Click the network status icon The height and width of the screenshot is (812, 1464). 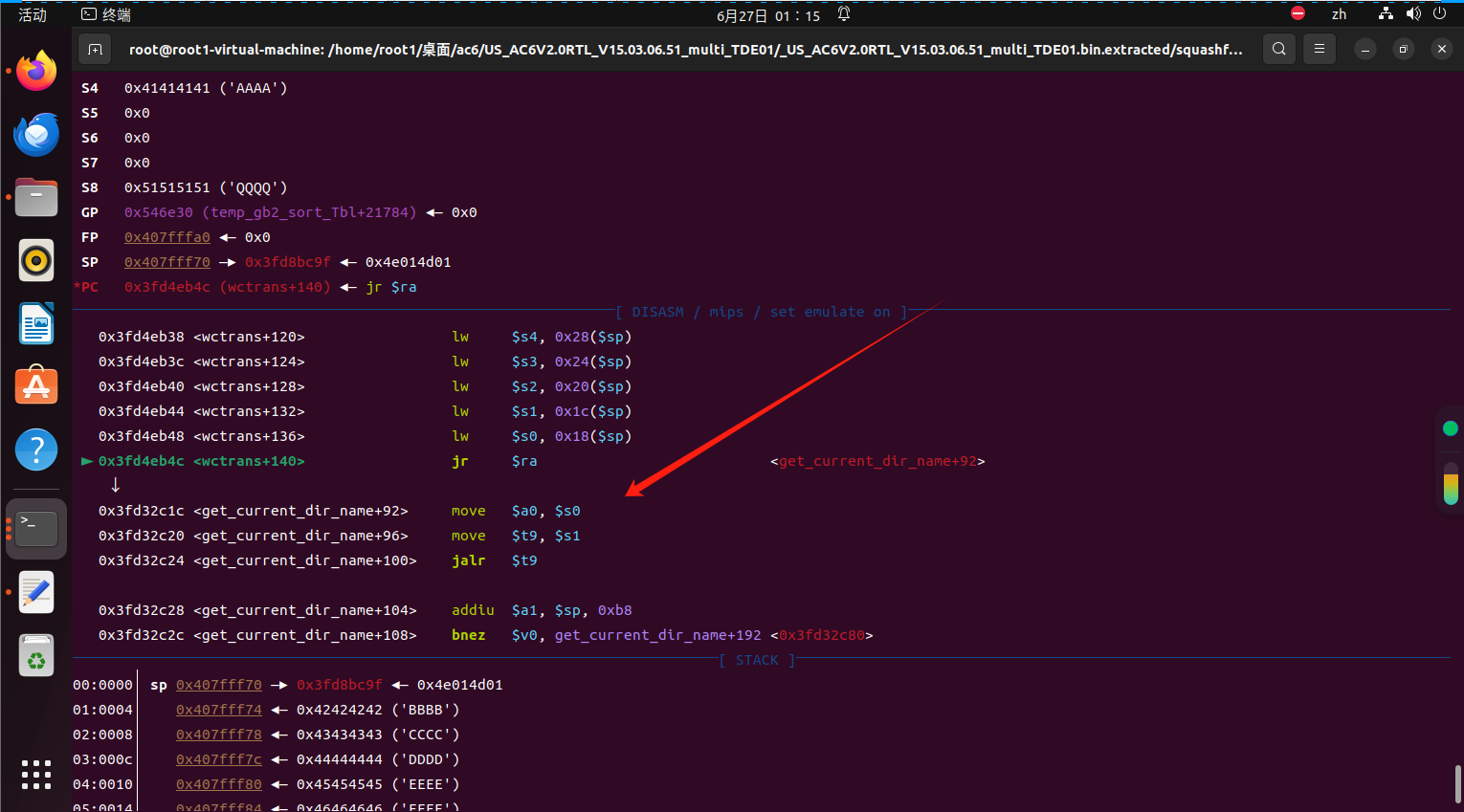pyautogui.click(x=1386, y=13)
